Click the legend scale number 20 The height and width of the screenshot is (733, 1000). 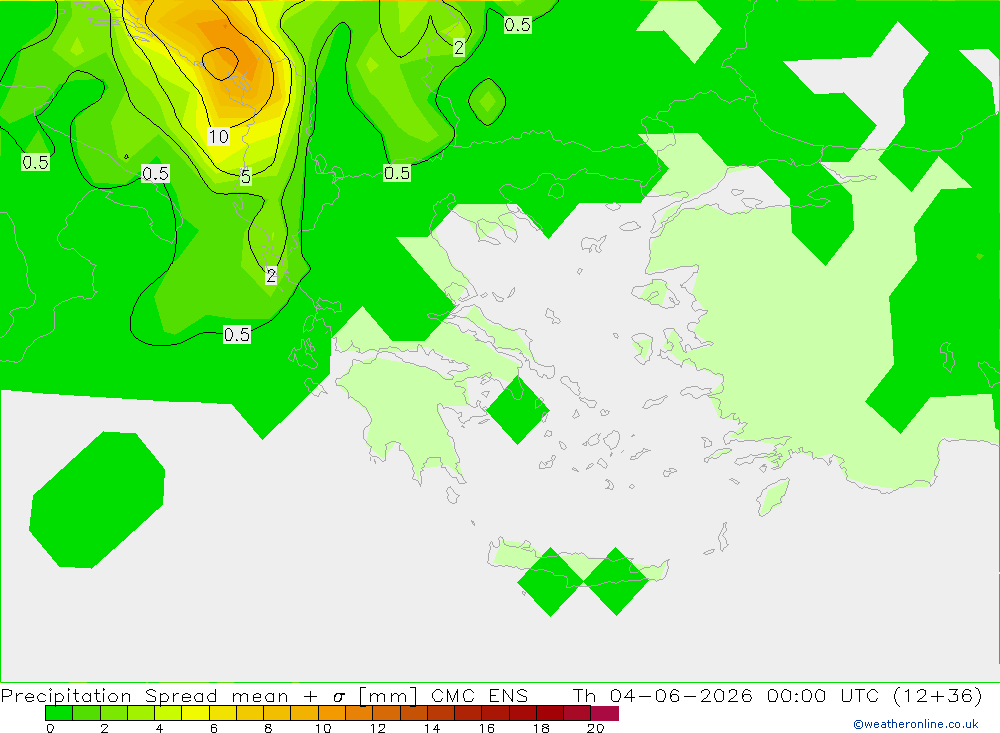click(596, 728)
